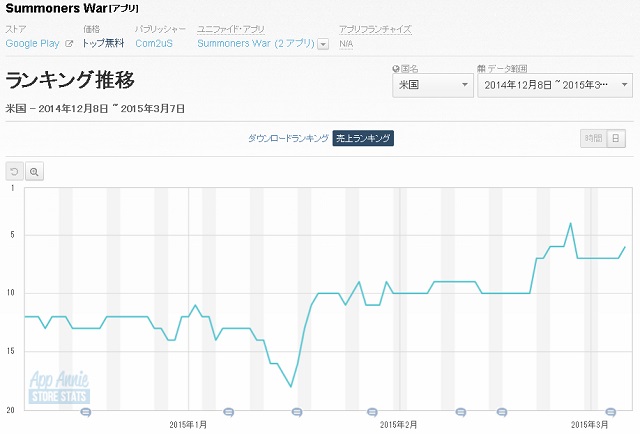This screenshot has height=434, width=640.
Task: Switch to ダウンロードランキング tab
Action: pos(288,138)
